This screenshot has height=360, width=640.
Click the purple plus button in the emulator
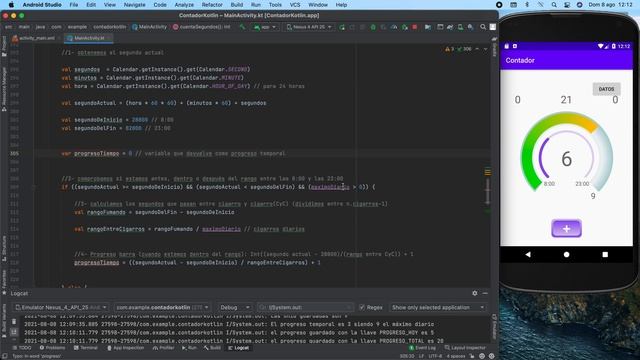567,229
